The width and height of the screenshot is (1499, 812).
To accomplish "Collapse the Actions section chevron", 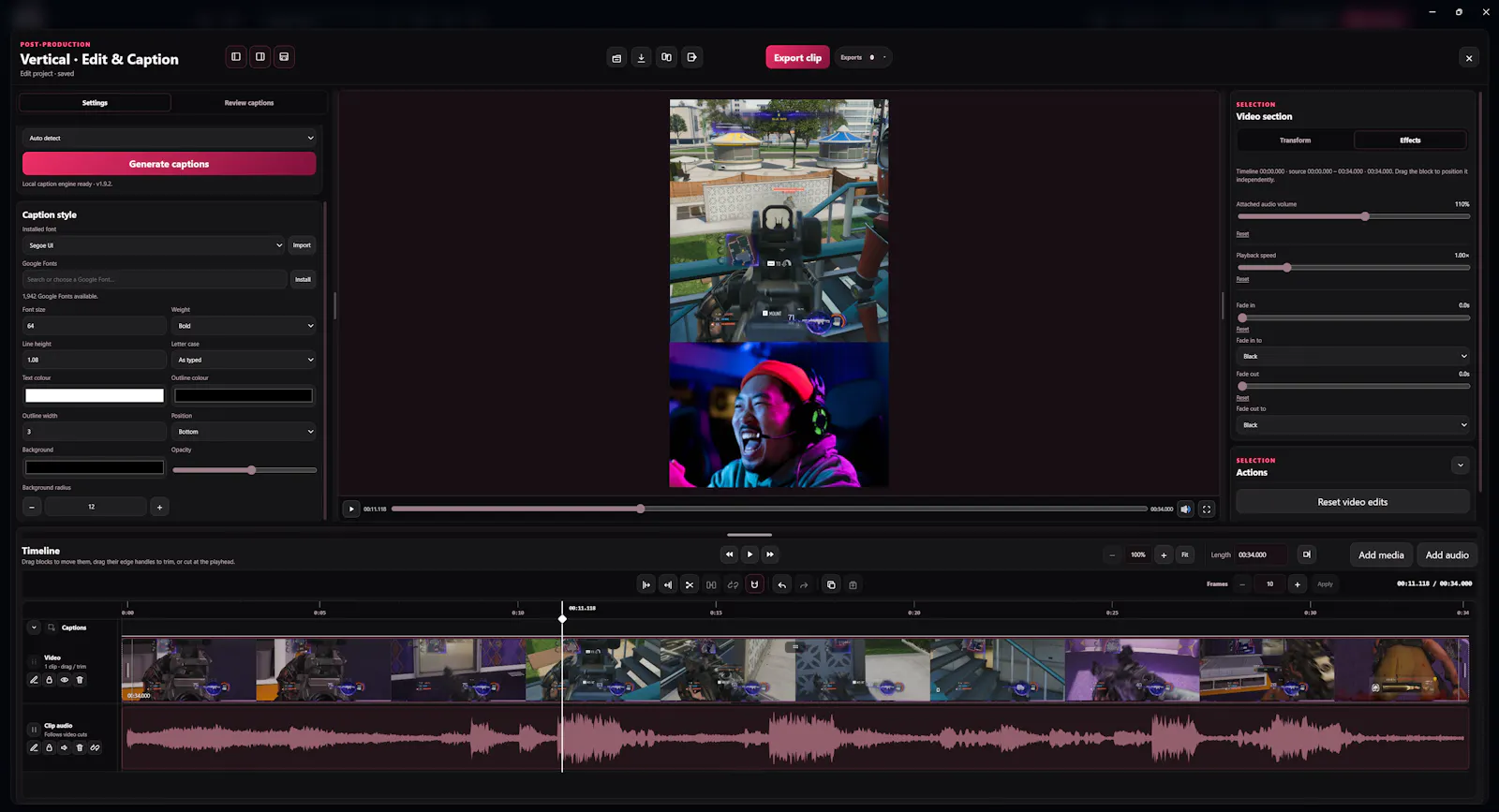I will [1460, 465].
